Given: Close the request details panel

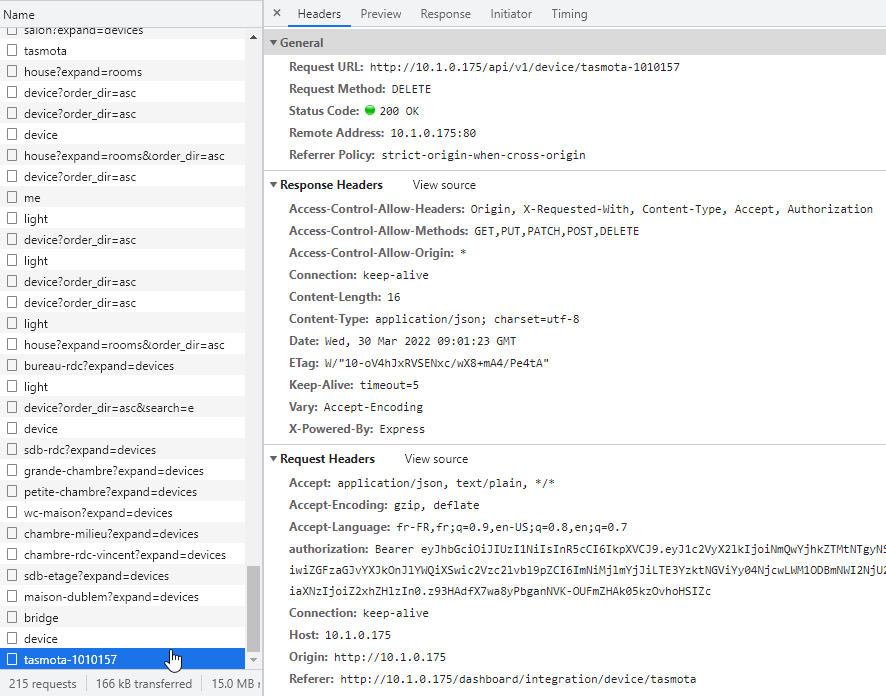Looking at the screenshot, I should pyautogui.click(x=277, y=13).
